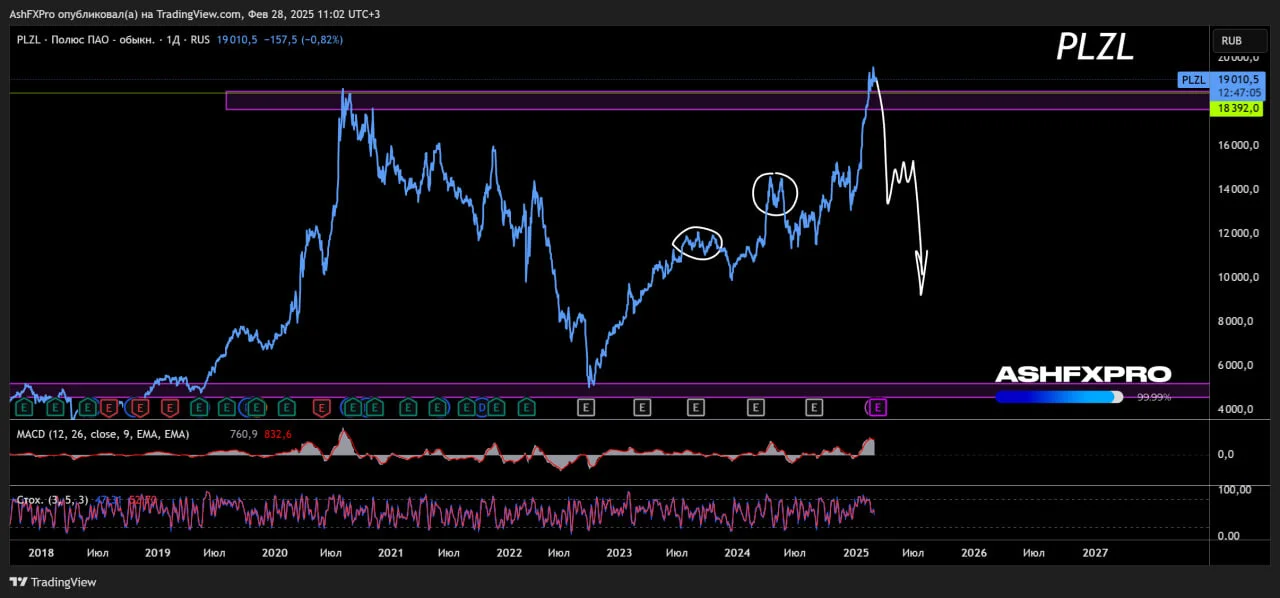This screenshot has height=598, width=1280.
Task: Click the 2021 label on time axis
Action: click(x=391, y=552)
